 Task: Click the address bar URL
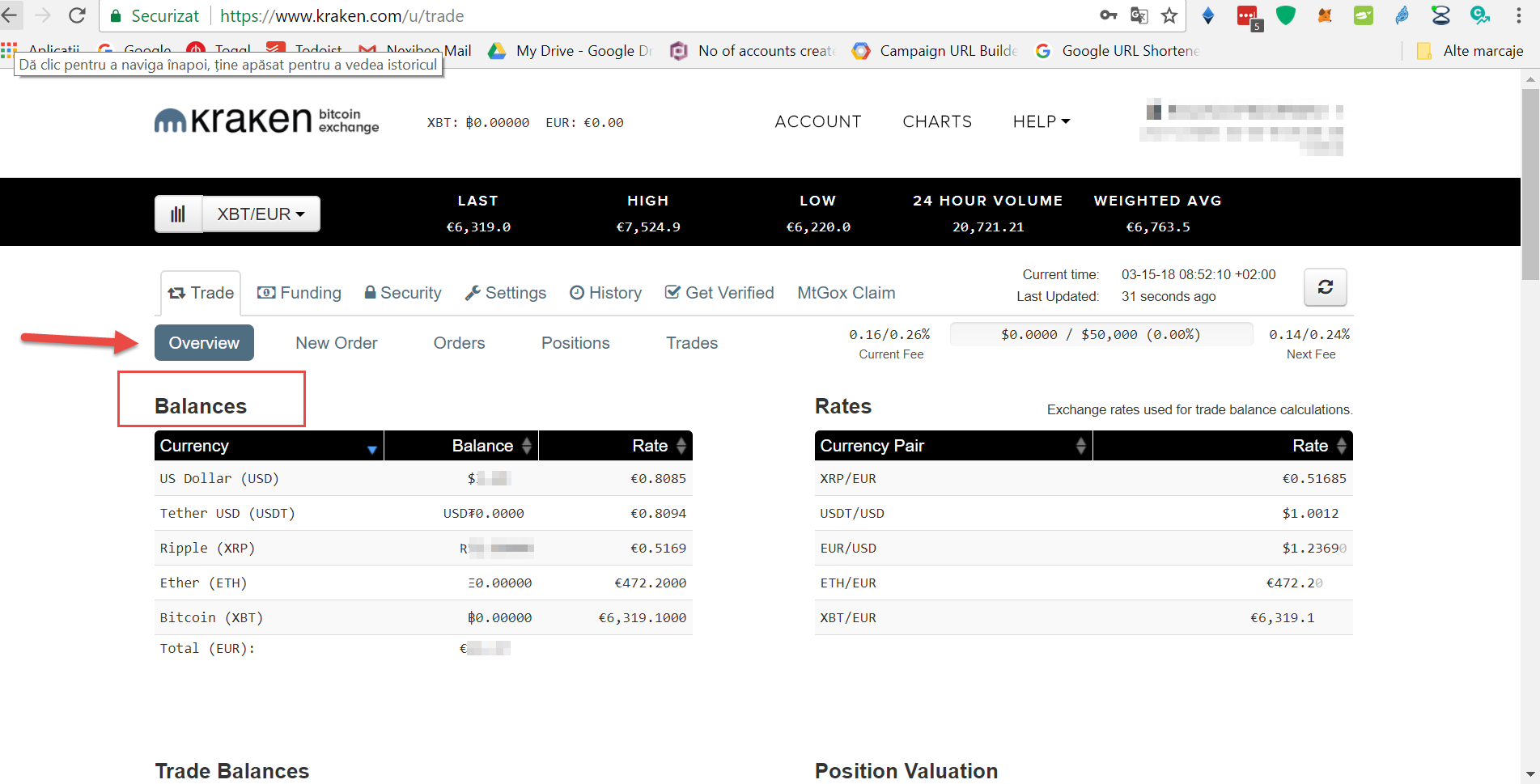[342, 15]
